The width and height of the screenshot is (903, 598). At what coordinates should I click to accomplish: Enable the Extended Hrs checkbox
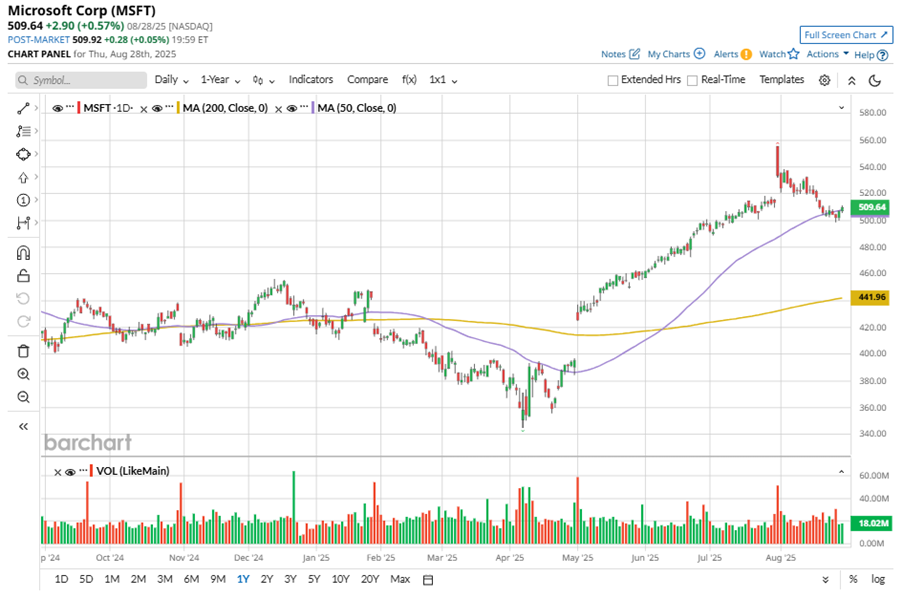(613, 80)
